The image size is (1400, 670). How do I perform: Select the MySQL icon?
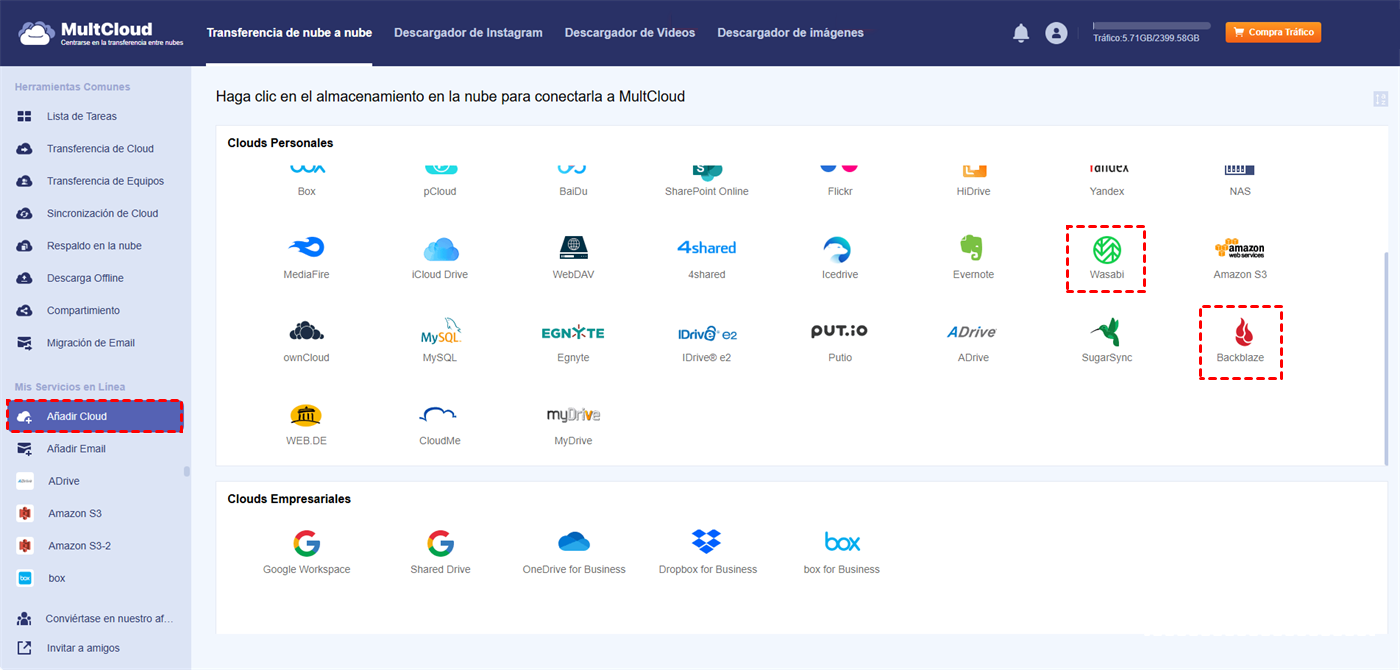click(440, 331)
